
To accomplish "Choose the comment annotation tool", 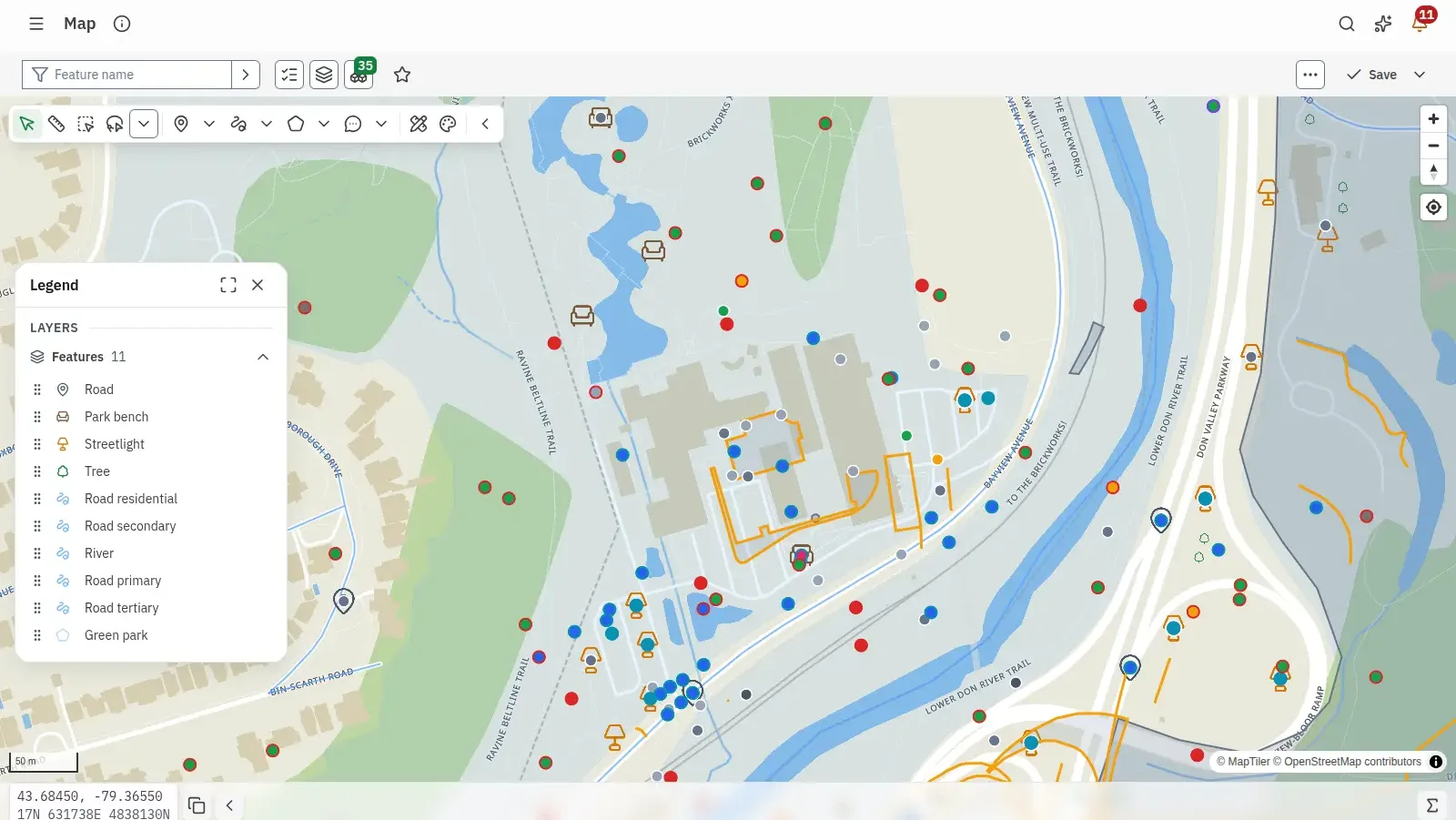I will coord(353,124).
